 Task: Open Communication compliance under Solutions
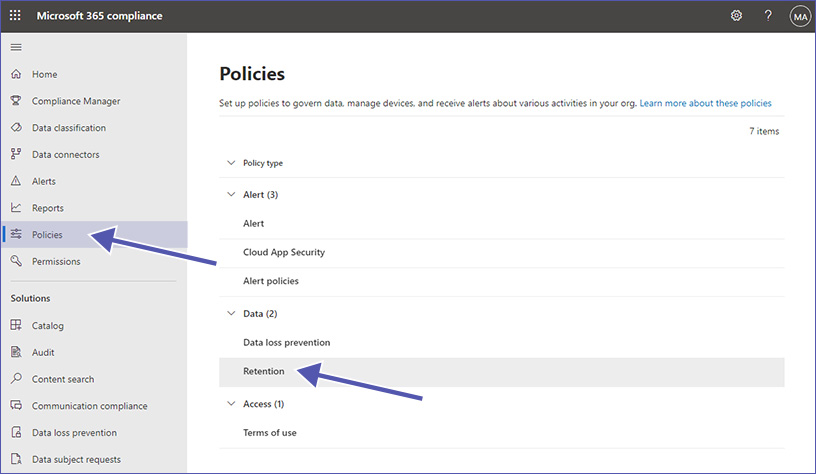[x=94, y=406]
